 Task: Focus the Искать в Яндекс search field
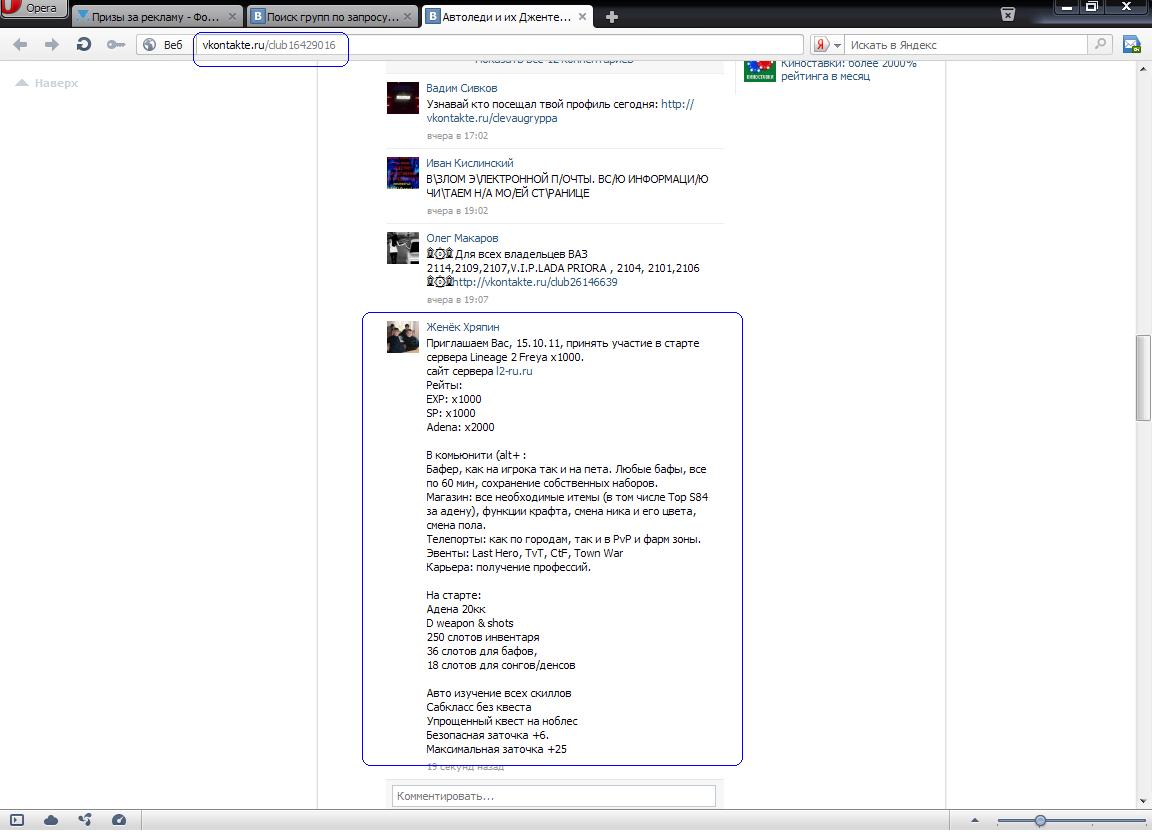tap(965, 45)
